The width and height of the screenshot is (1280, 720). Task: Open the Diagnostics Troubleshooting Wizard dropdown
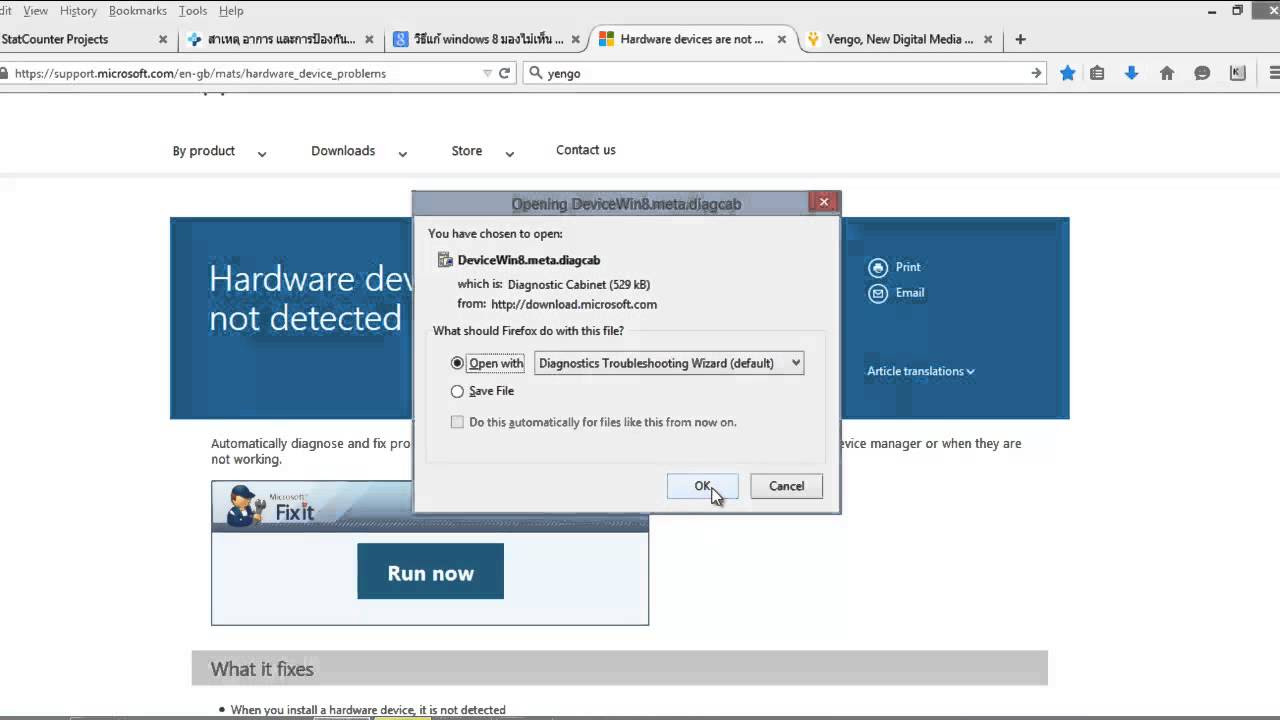pyautogui.click(x=669, y=363)
